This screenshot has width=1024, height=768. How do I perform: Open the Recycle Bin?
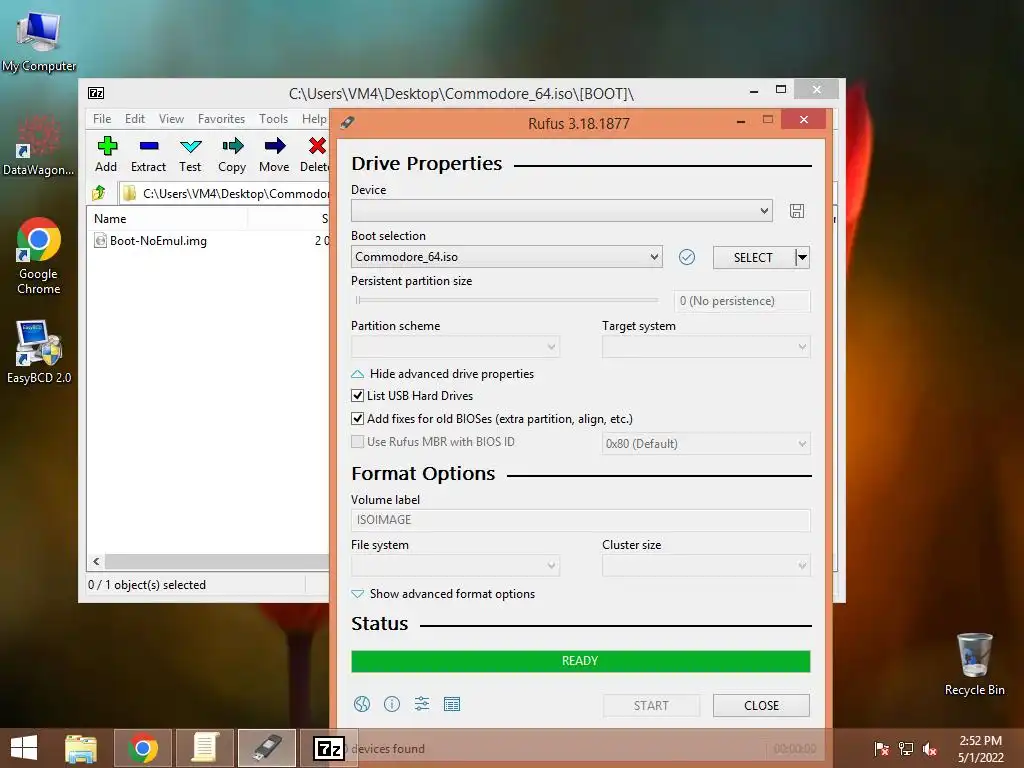click(x=974, y=664)
